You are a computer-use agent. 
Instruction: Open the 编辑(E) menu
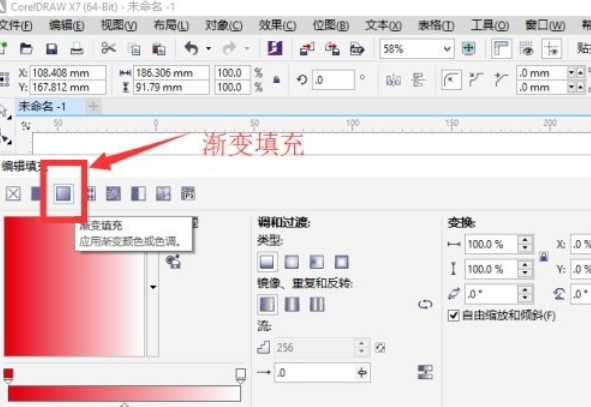(x=67, y=25)
